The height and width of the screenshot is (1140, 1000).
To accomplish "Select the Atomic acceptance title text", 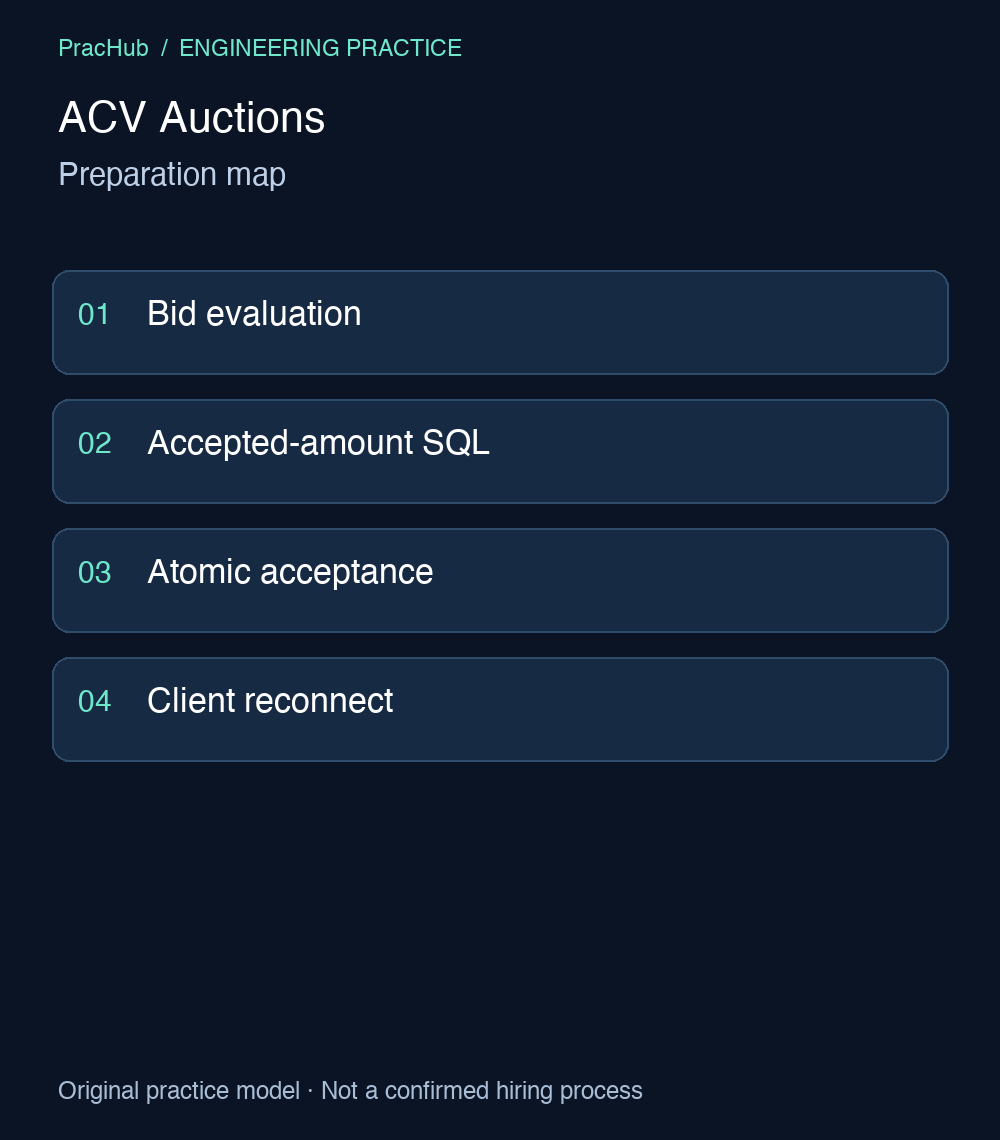I will (290, 572).
